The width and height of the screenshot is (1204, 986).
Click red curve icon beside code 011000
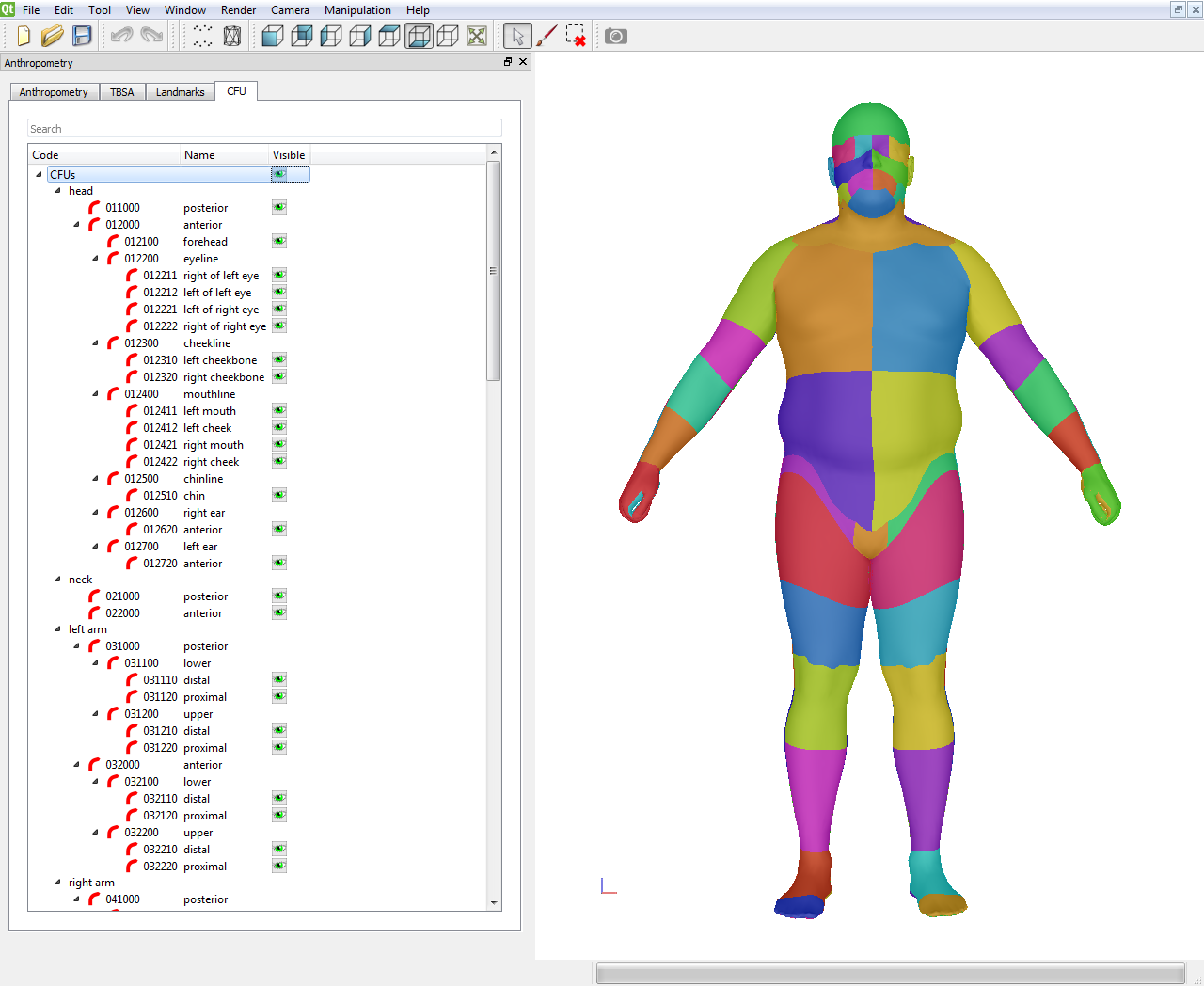[94, 208]
